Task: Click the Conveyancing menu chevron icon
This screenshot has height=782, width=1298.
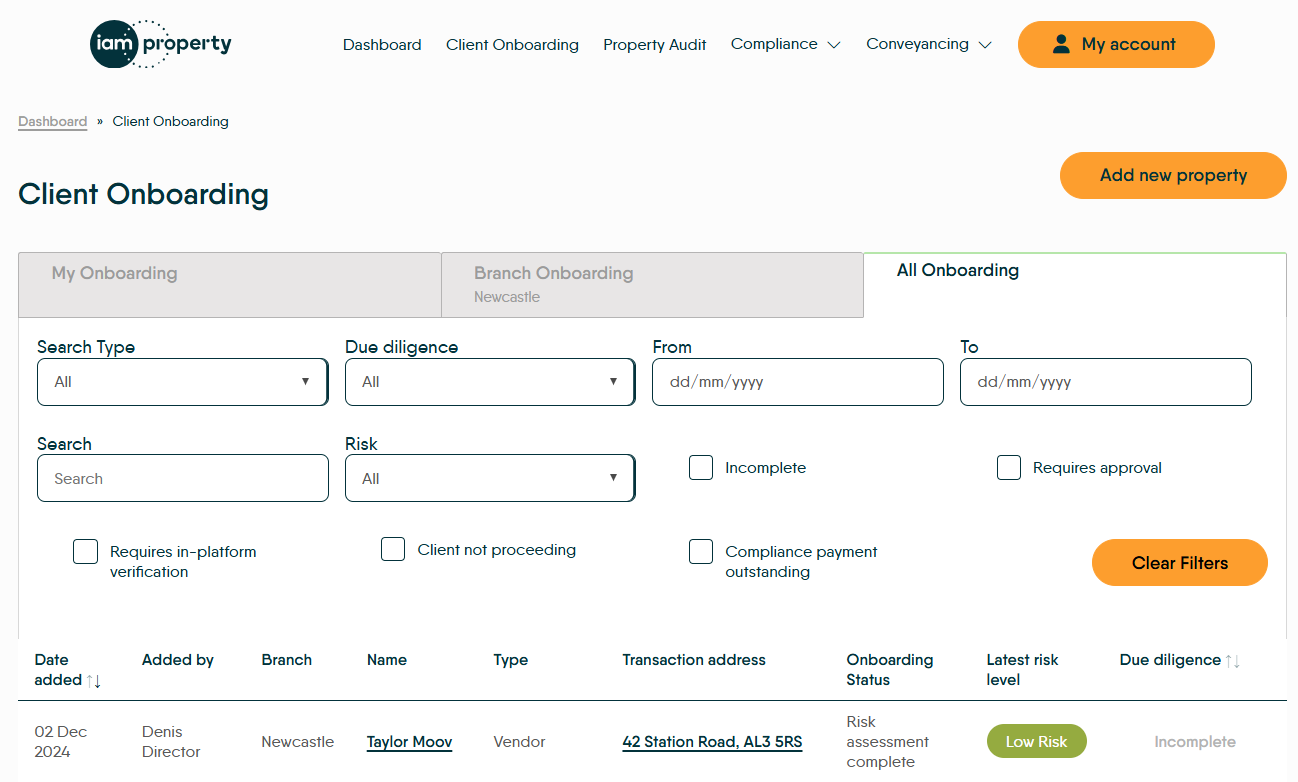Action: [985, 45]
